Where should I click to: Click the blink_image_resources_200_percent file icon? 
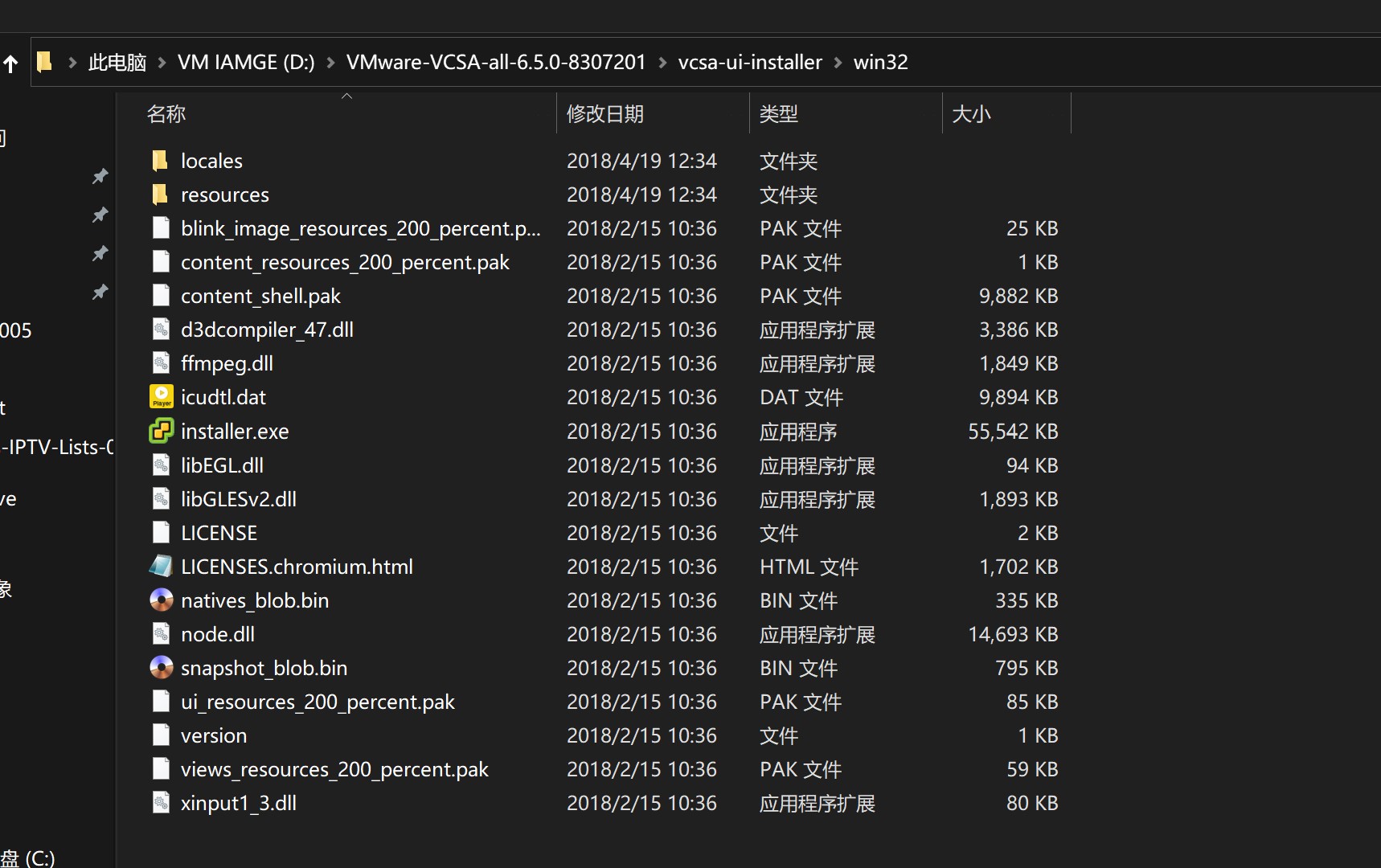point(161,228)
